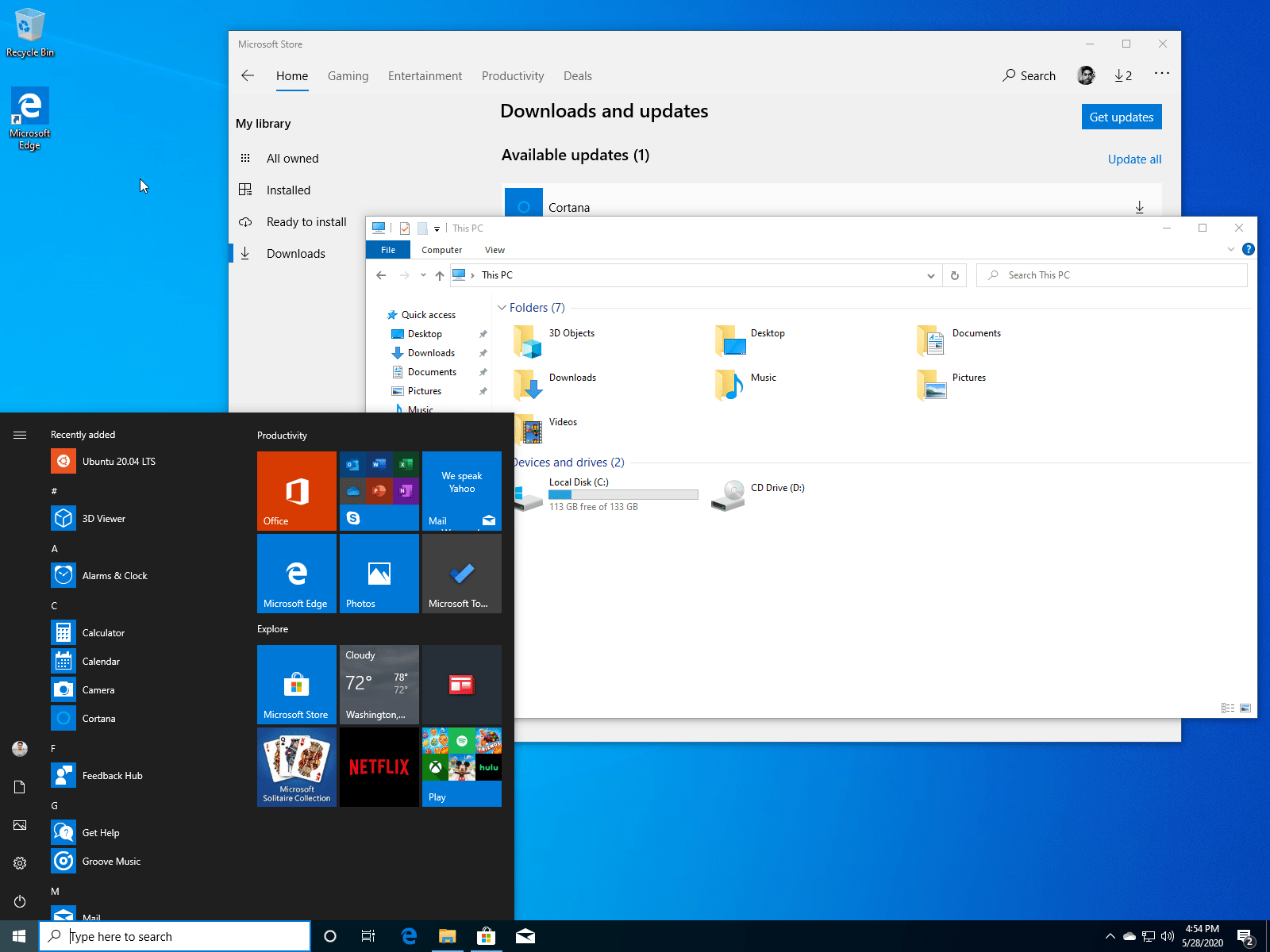
Task: Open the Microsoft Store tile
Action: point(297,685)
